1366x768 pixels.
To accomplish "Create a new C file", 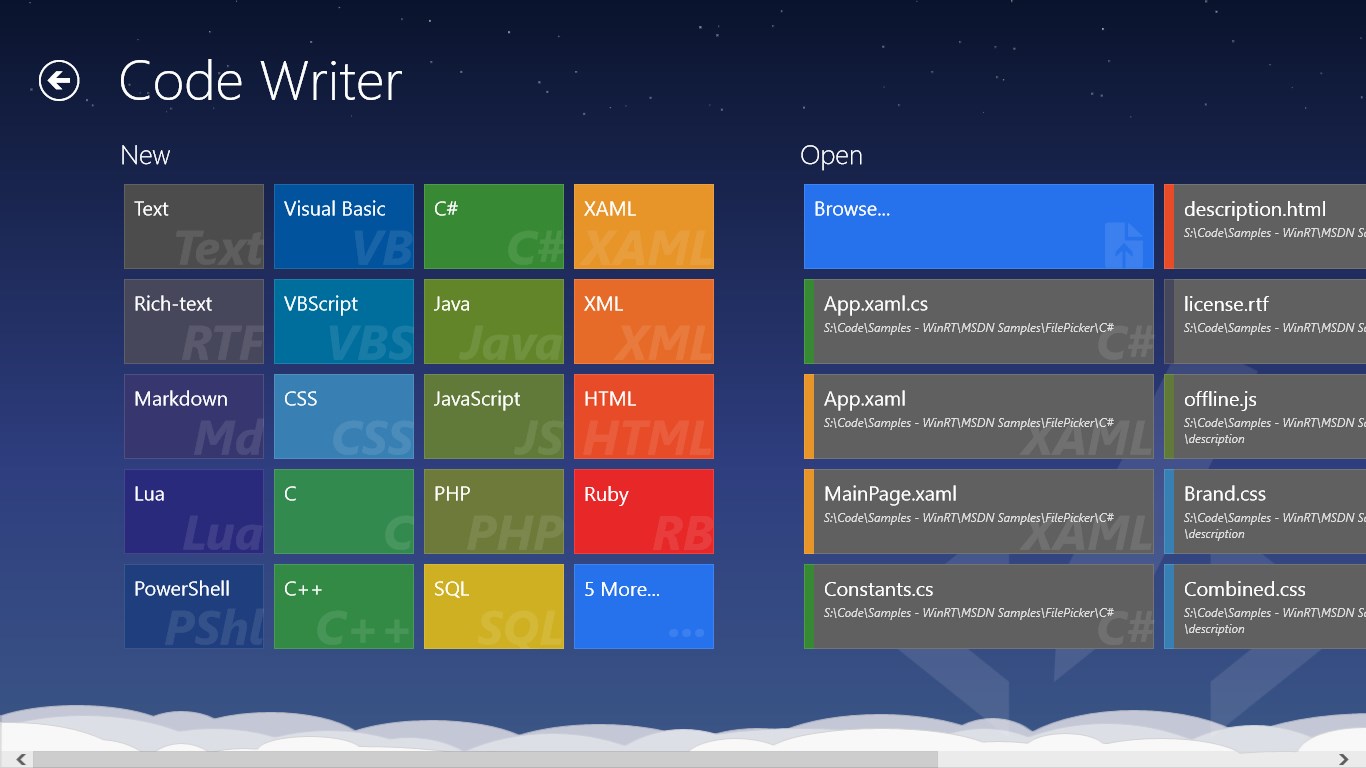I will [x=344, y=511].
